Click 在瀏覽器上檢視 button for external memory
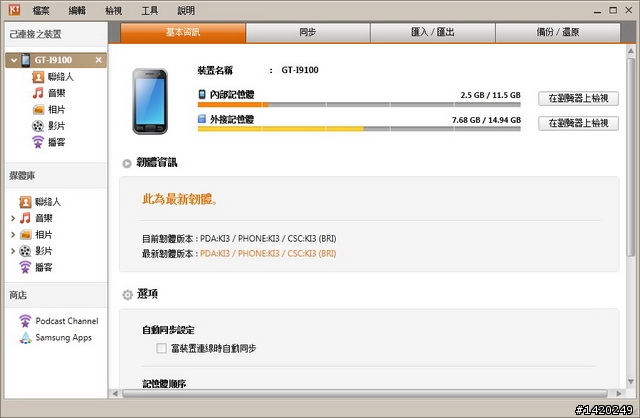Screen dimensions: 640x418 (x=578, y=123)
